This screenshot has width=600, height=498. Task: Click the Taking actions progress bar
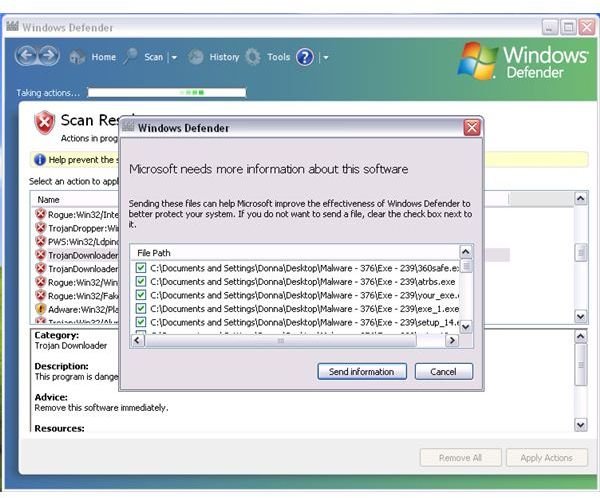pyautogui.click(x=166, y=93)
